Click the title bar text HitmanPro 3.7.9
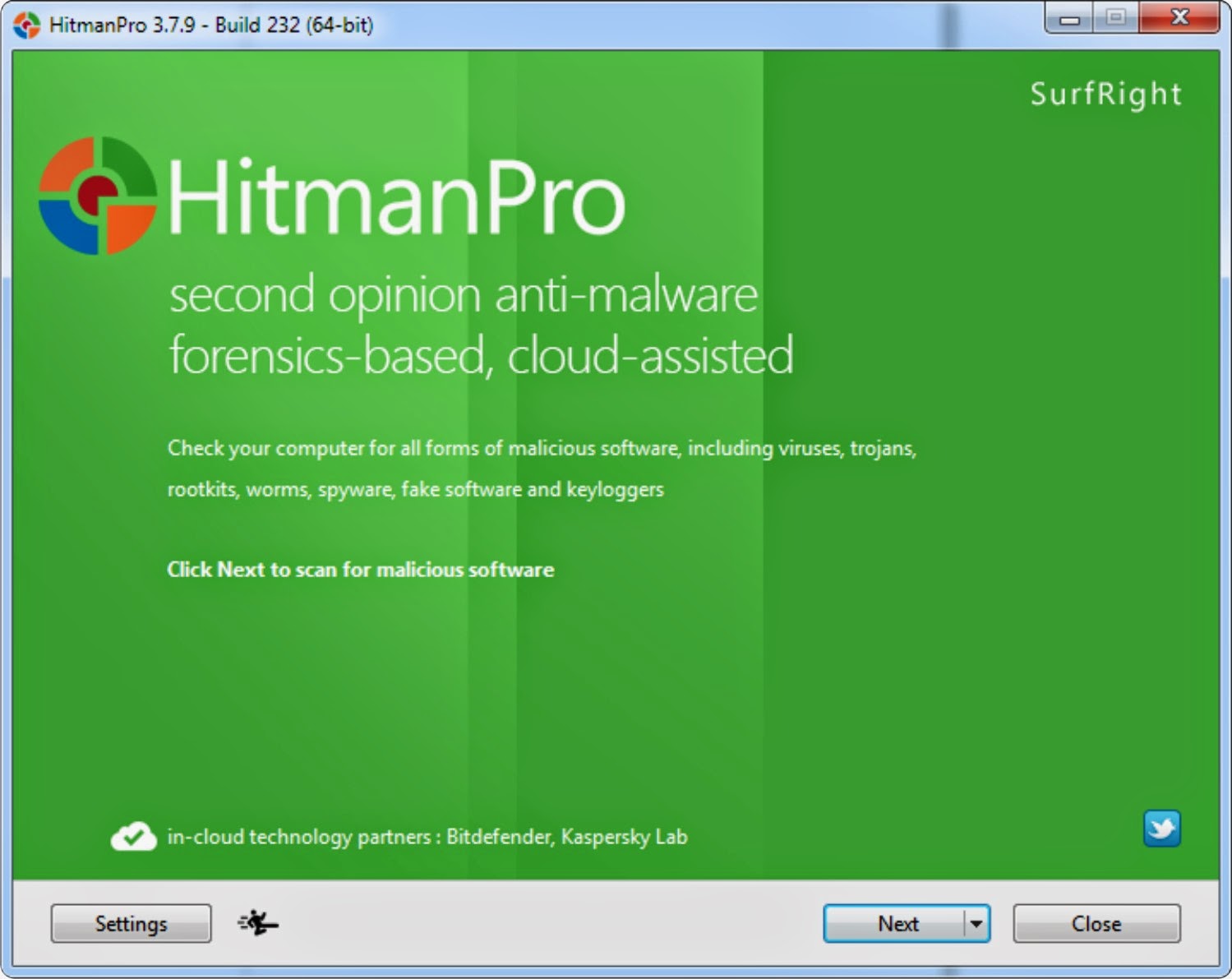 point(211,25)
